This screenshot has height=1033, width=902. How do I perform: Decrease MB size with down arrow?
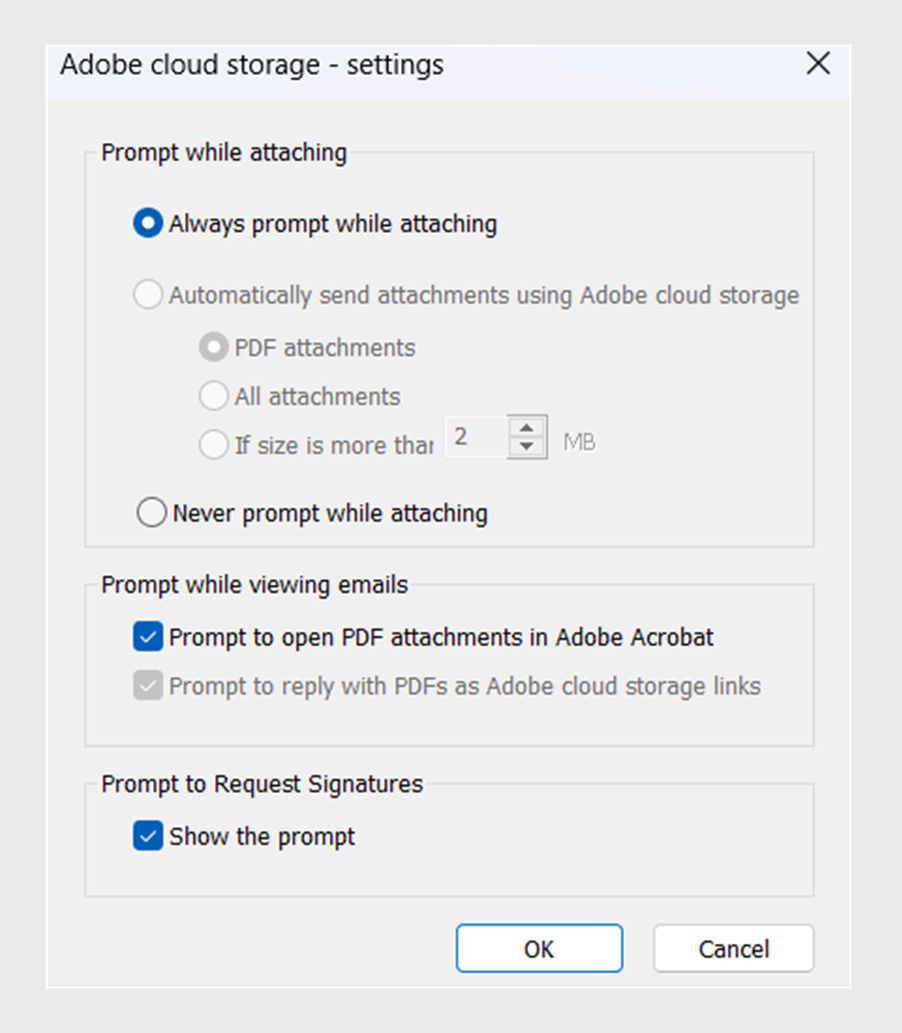point(526,446)
